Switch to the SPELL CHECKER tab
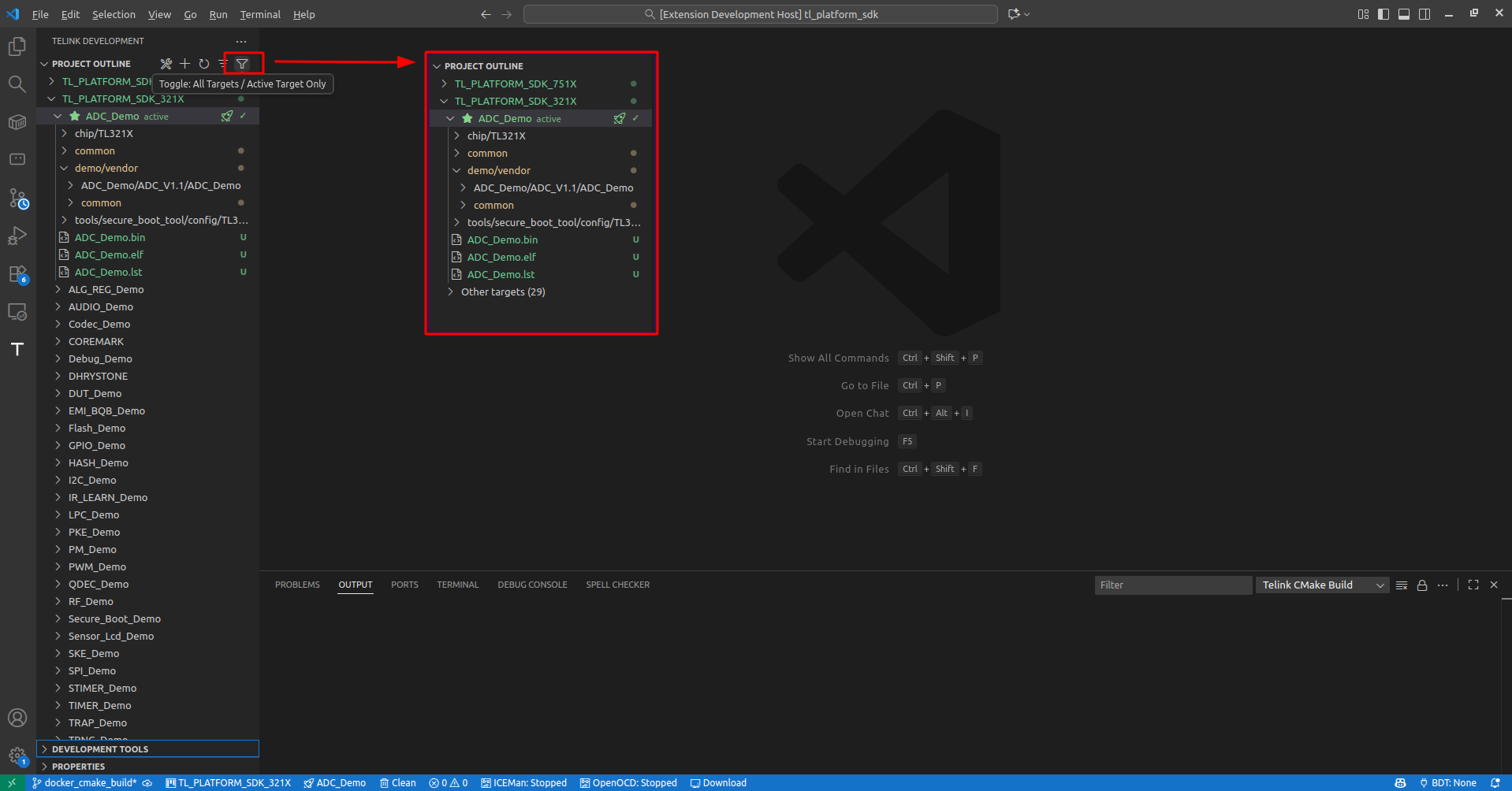This screenshot has width=1512, height=791. tap(618, 585)
